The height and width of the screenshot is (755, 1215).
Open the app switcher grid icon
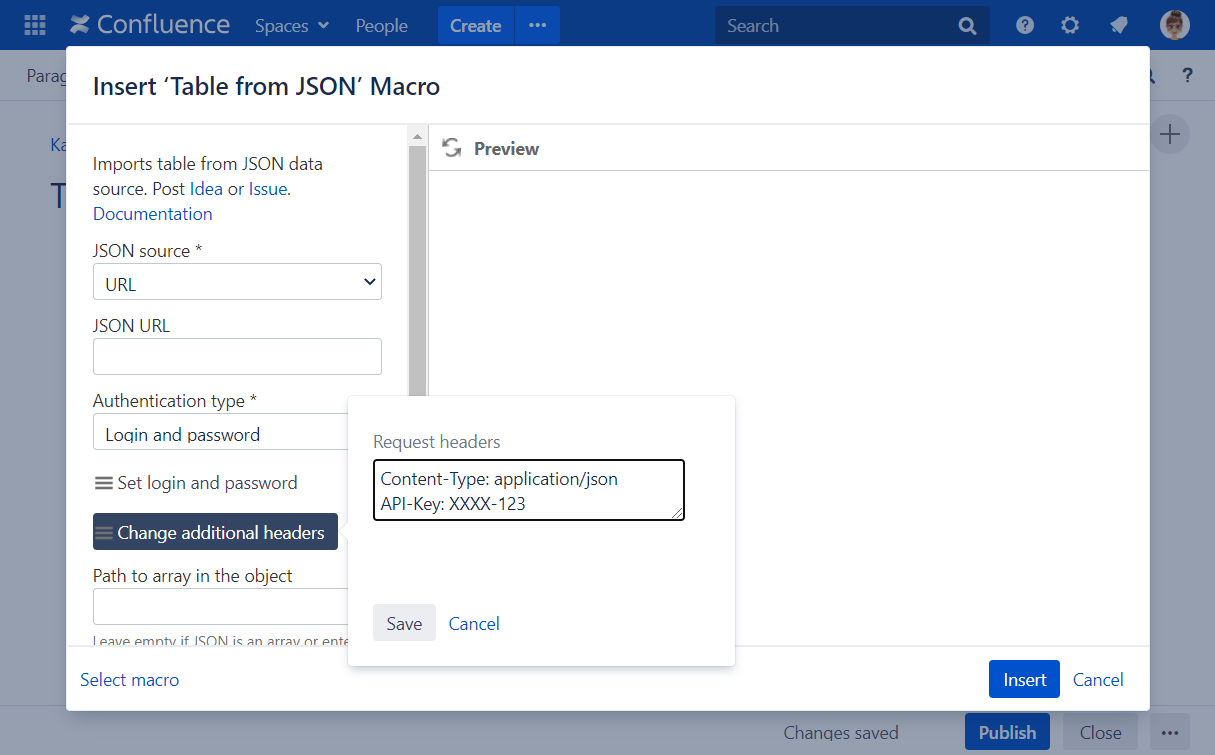click(x=34, y=25)
